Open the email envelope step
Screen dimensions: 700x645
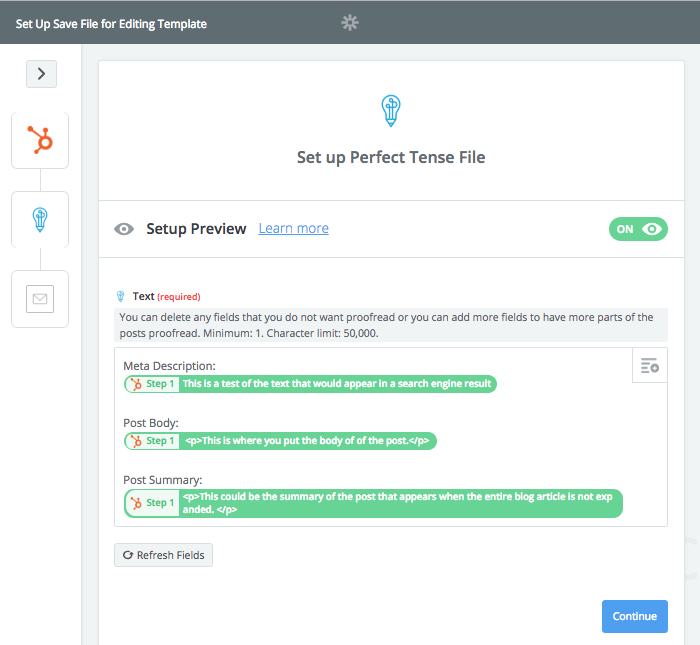(x=40, y=299)
